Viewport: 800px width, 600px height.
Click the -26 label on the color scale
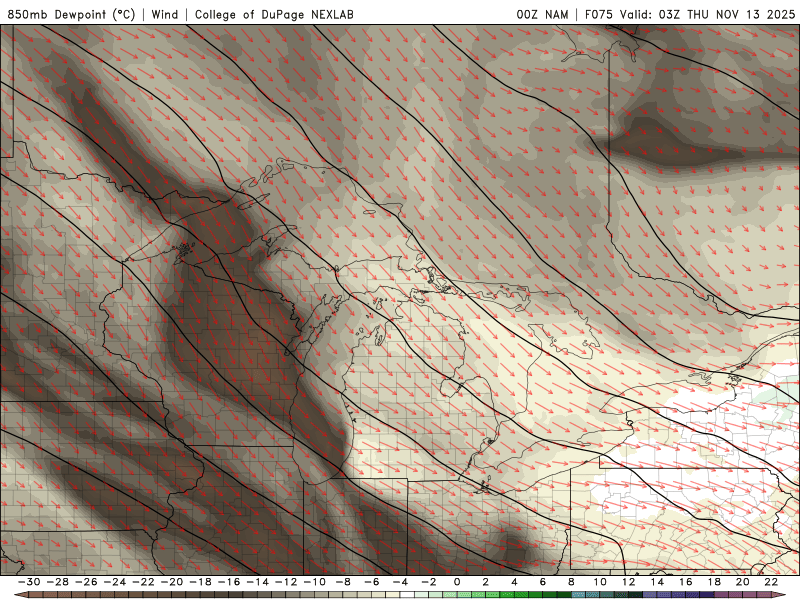coord(86,582)
